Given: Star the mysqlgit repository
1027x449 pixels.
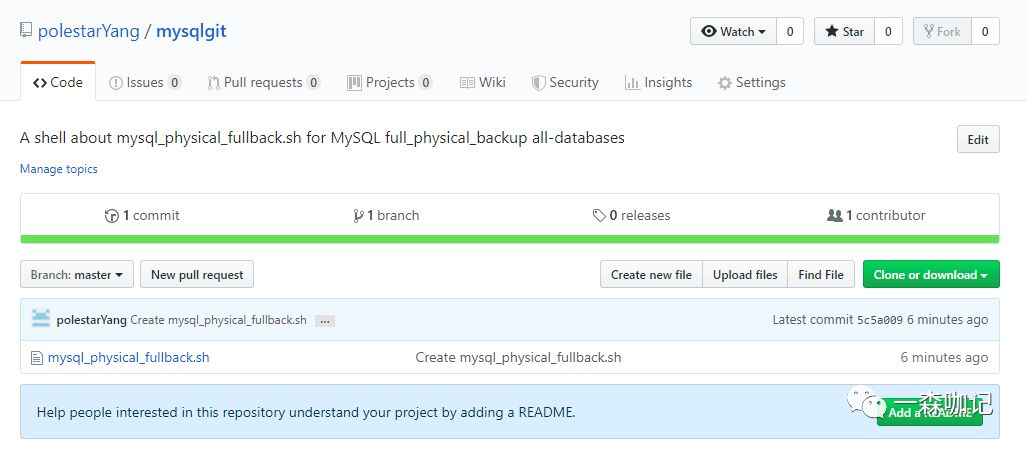Looking at the screenshot, I should click(x=845, y=31).
